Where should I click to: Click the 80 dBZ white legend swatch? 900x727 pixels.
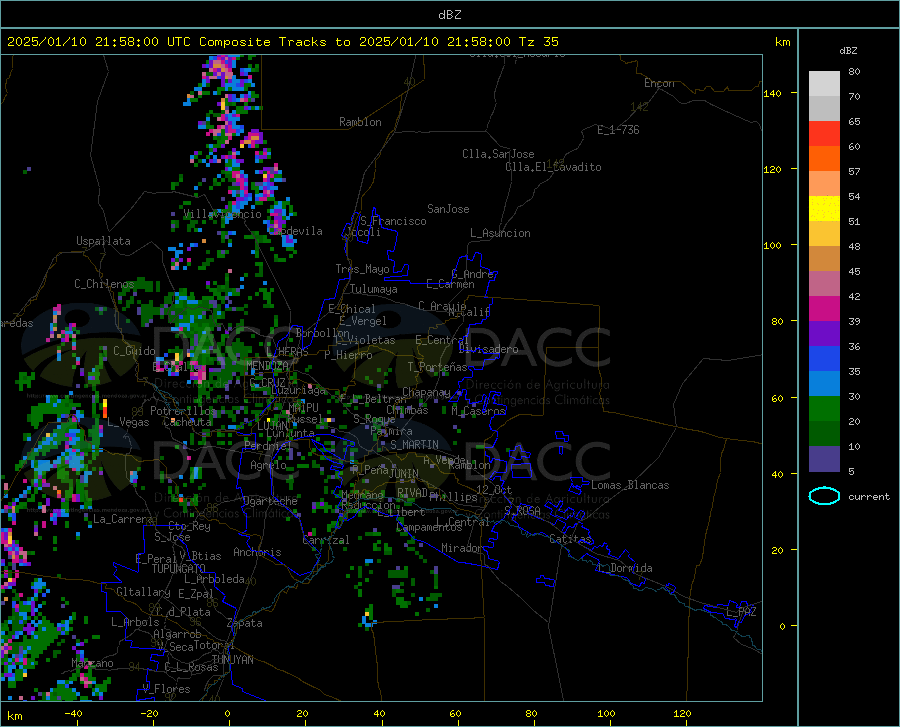coord(824,84)
